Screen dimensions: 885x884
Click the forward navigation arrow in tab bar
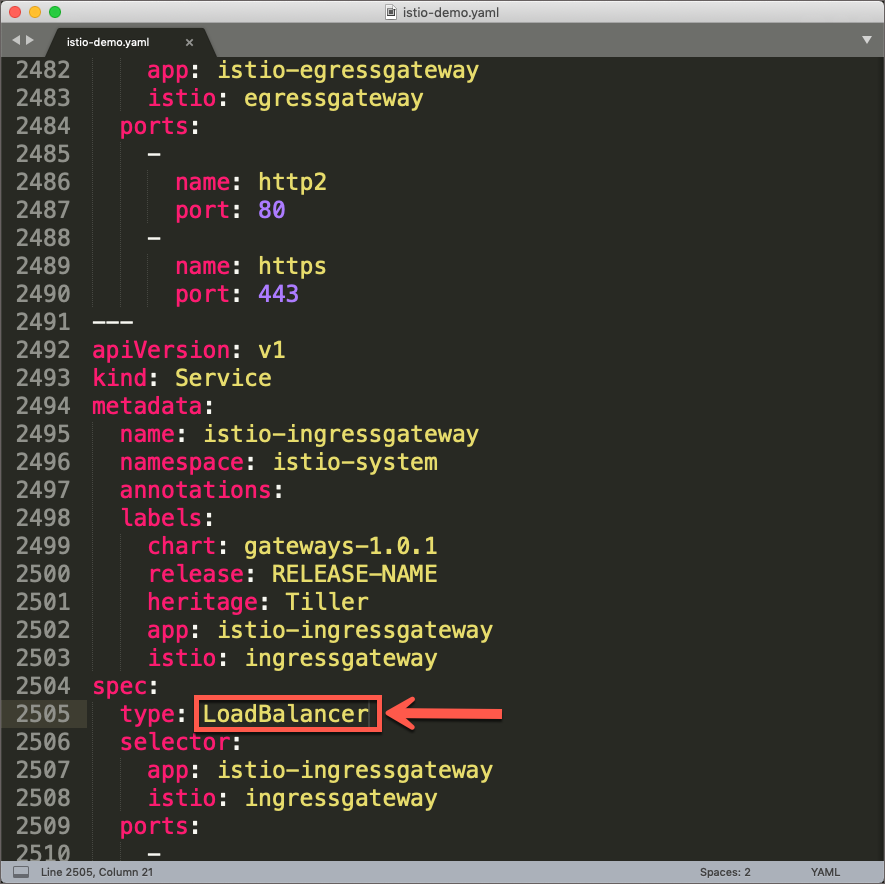(30, 40)
